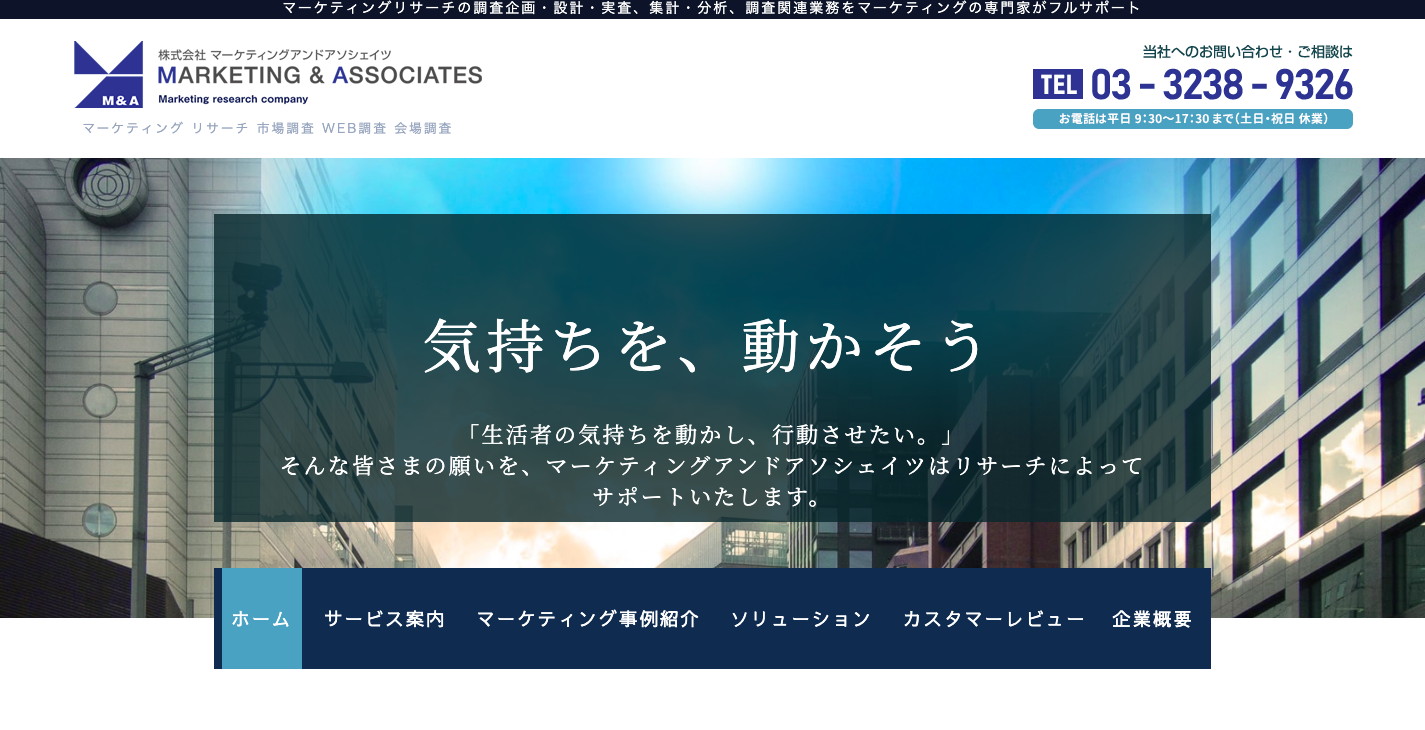1425x730 pixels.
Task: Open the サービス案内 menu item
Action: coord(385,618)
